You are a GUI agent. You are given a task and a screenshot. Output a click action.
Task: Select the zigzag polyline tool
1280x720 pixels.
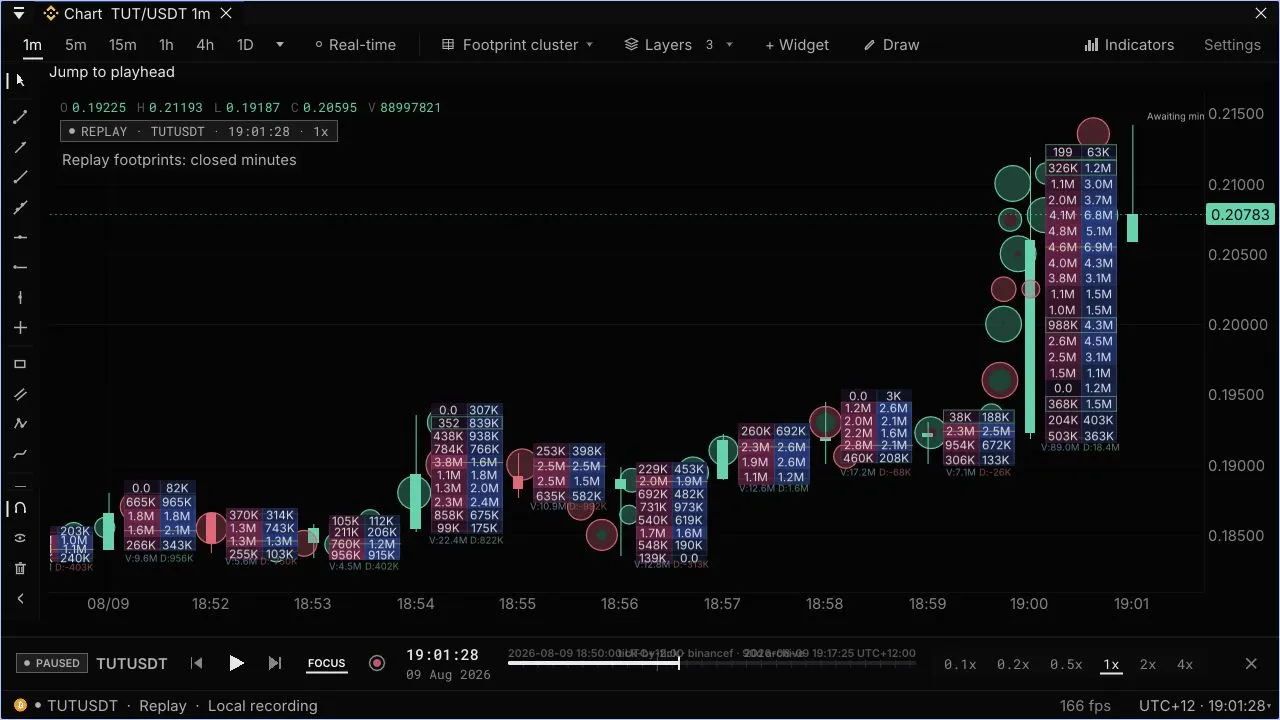click(x=20, y=424)
